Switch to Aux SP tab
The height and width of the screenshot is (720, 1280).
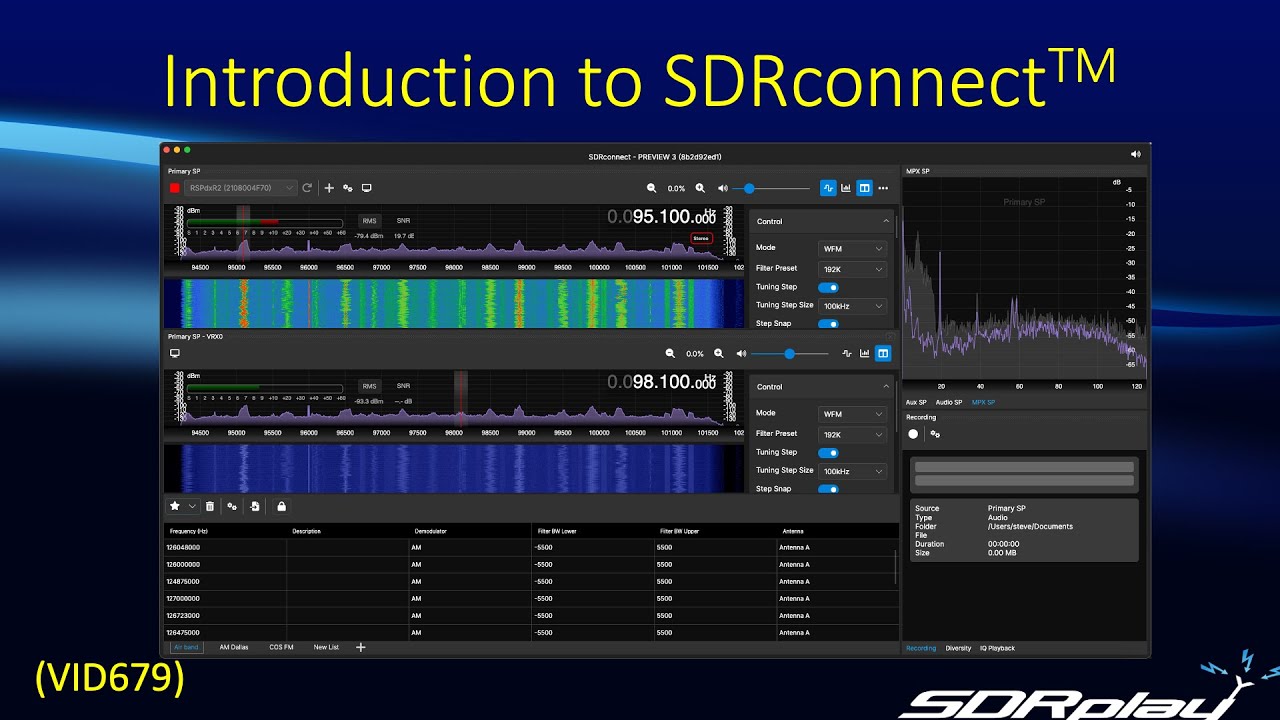click(x=916, y=402)
